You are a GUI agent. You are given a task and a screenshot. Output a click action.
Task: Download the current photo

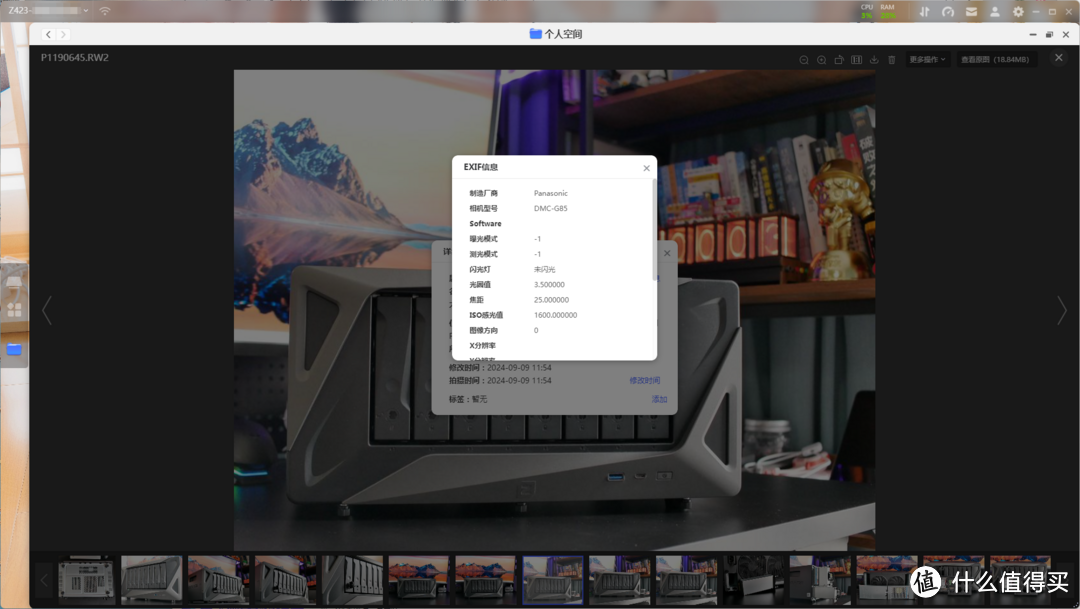874,60
